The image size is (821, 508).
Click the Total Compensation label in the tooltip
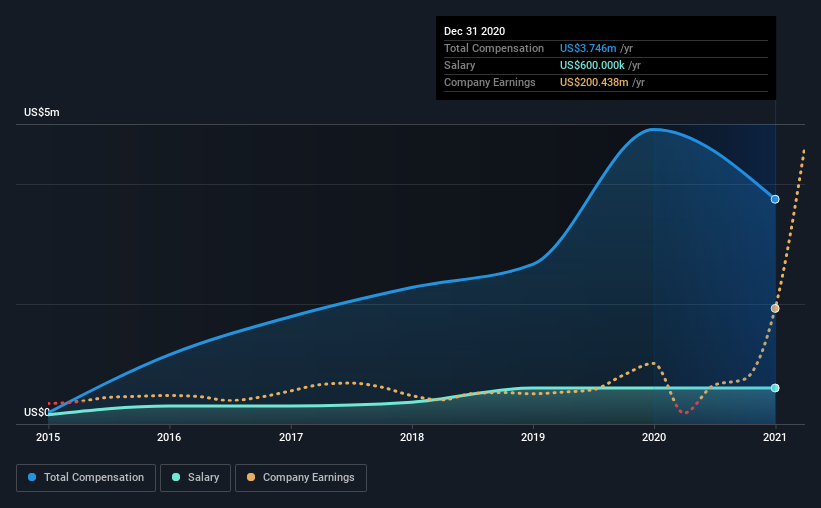[x=494, y=48]
